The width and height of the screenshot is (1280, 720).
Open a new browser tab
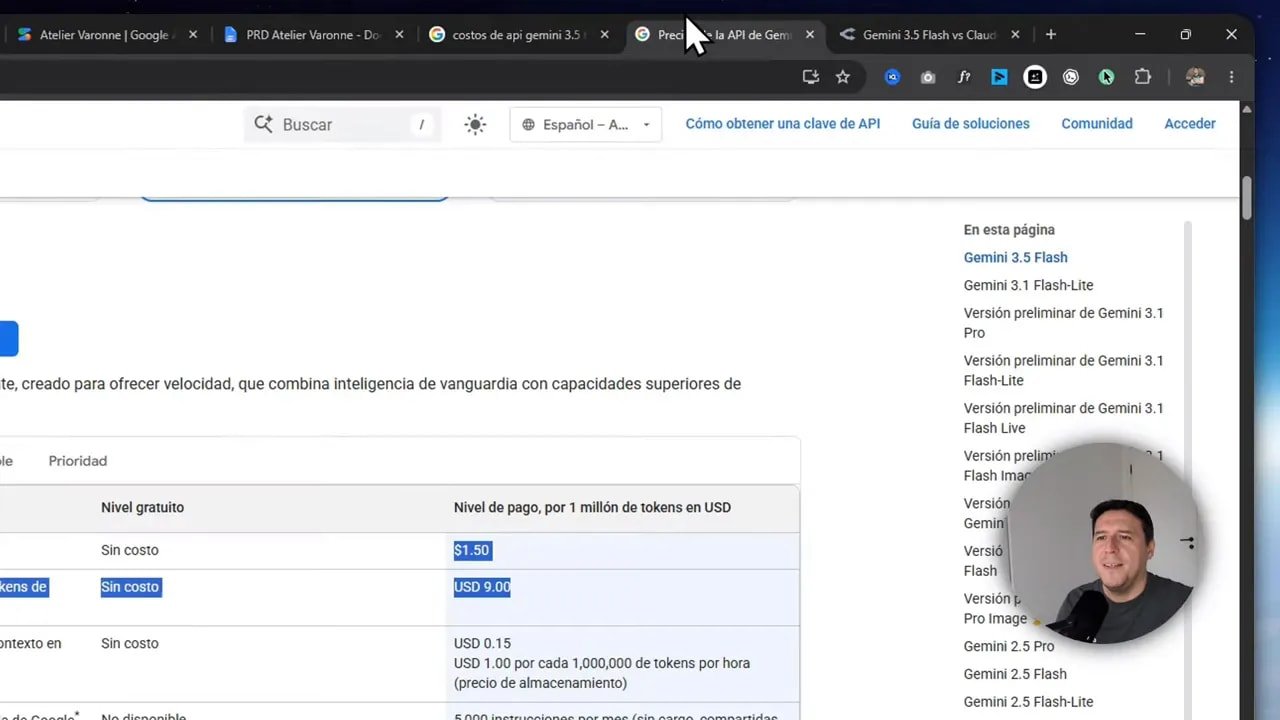pyautogui.click(x=1050, y=35)
